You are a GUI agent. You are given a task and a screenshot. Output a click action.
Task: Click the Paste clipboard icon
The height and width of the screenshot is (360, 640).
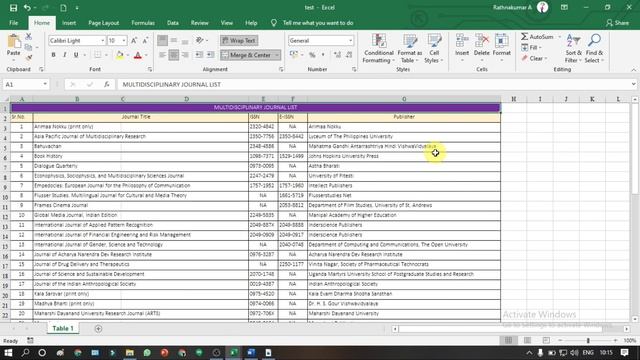point(13,42)
